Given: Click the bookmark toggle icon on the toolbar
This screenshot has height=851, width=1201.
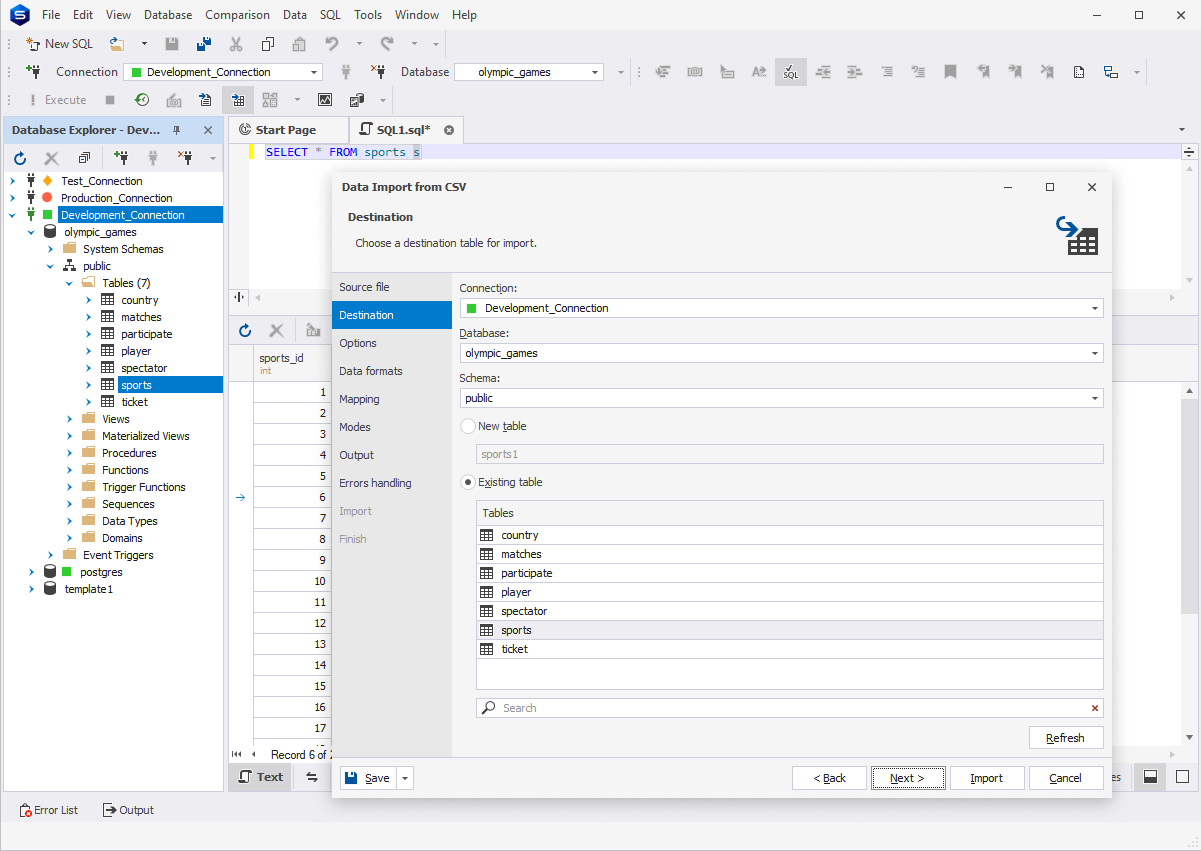Looking at the screenshot, I should coord(950,71).
